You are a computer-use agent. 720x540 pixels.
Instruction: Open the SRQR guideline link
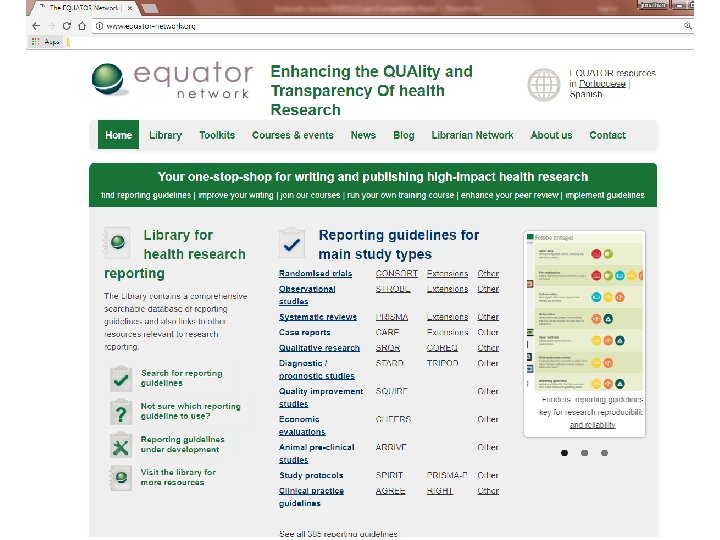pyautogui.click(x=388, y=348)
